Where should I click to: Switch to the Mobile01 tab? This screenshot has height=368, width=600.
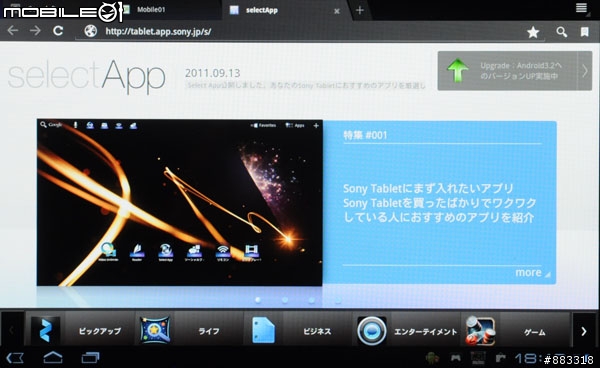[151, 10]
